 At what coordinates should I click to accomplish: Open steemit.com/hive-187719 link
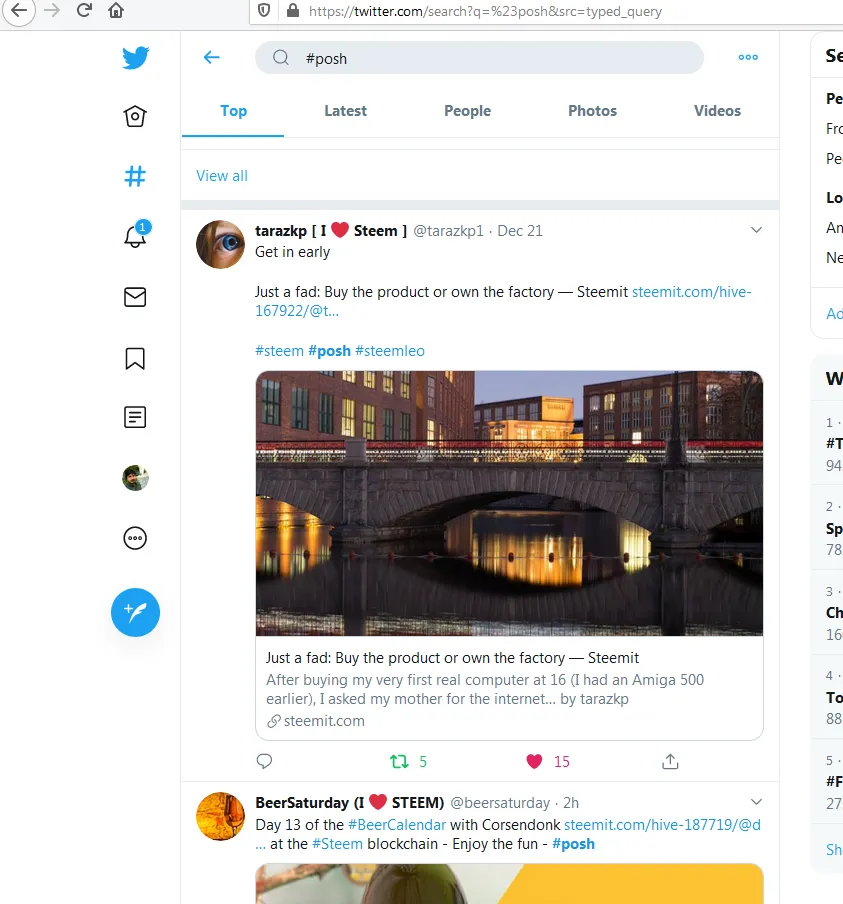(x=662, y=824)
